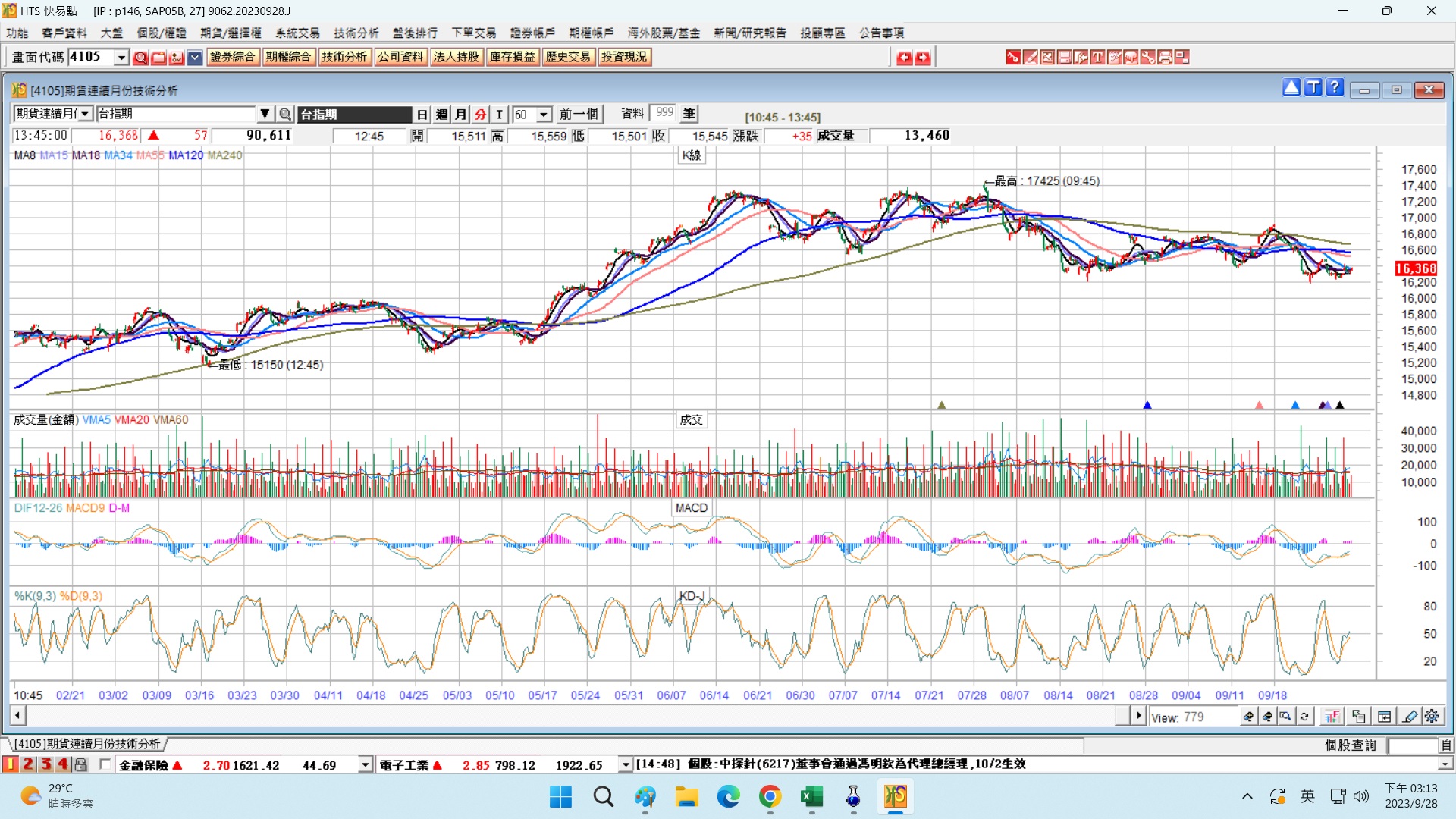This screenshot has width=1456, height=819.
Task: Click the 個股查詢 input field
Action: point(1412,745)
